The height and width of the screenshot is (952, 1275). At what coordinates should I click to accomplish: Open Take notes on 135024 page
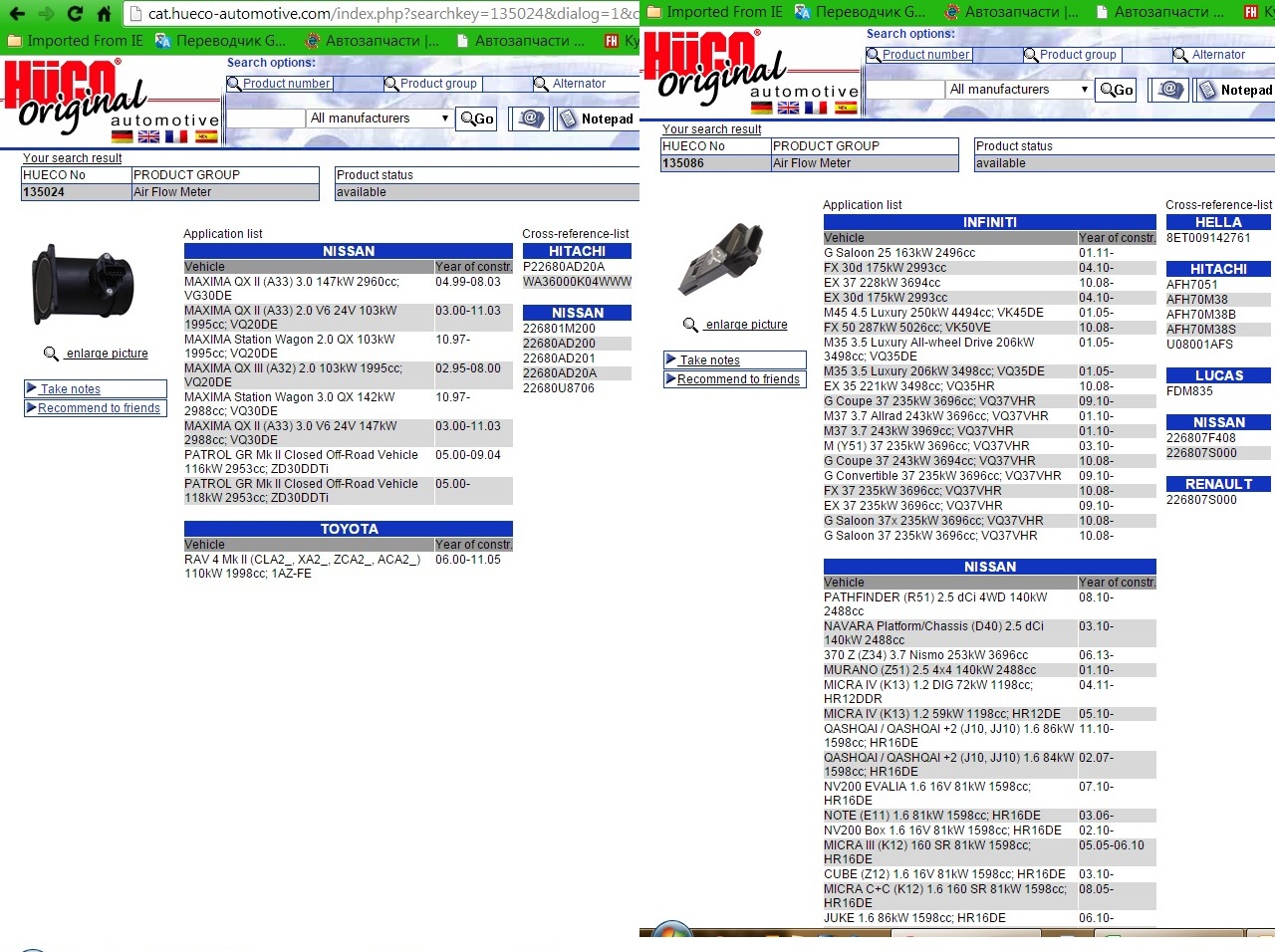(x=96, y=389)
